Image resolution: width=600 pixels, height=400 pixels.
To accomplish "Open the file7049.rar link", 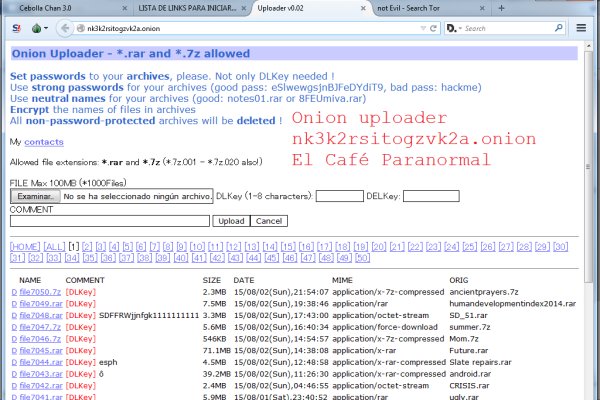I will [42, 301].
